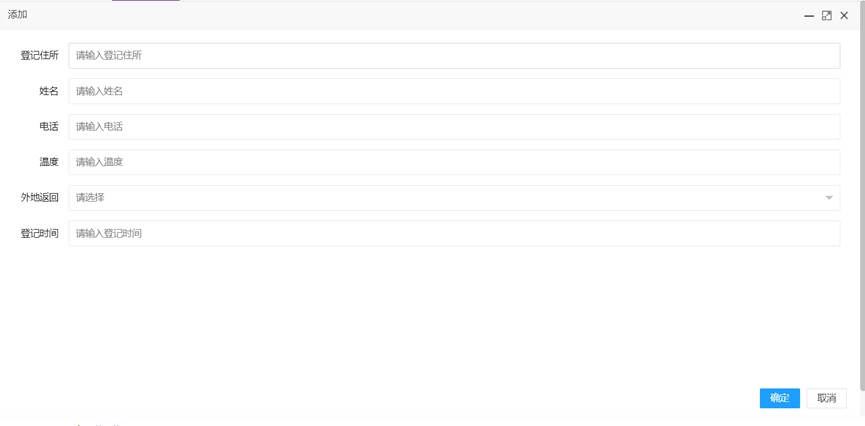Click the 温度 field label
This screenshot has height=426, width=865.
click(x=49, y=162)
